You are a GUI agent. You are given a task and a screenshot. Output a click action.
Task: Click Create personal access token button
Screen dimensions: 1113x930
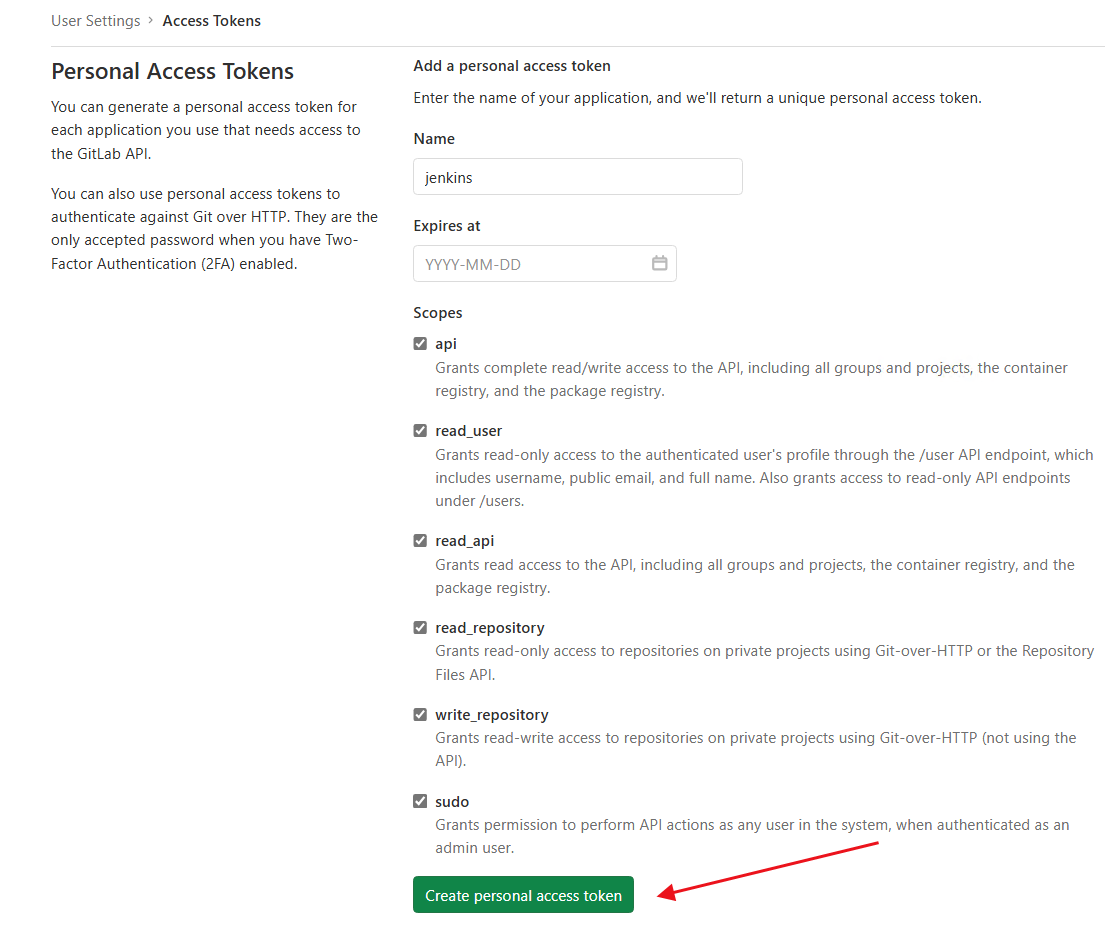click(523, 895)
